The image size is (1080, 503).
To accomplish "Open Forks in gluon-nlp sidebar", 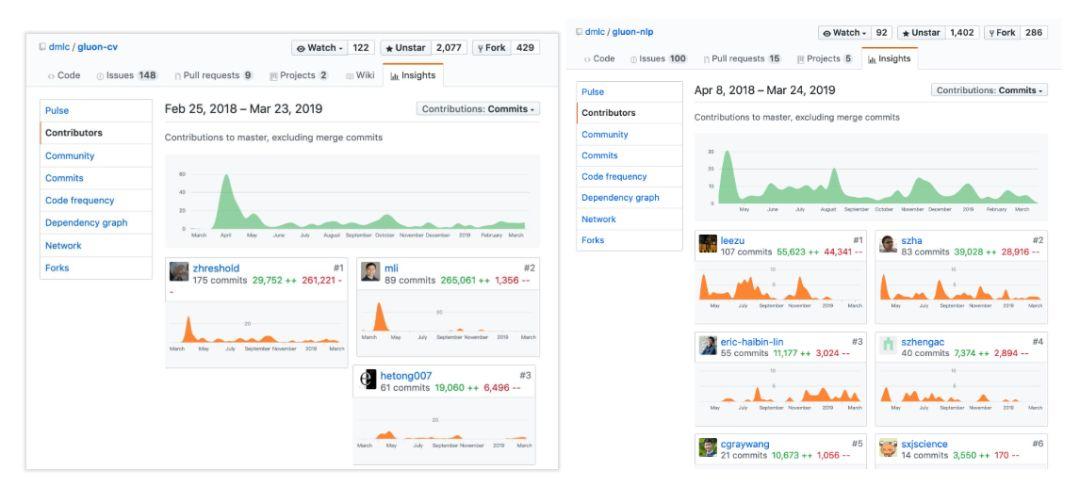I will pyautogui.click(x=630, y=240).
